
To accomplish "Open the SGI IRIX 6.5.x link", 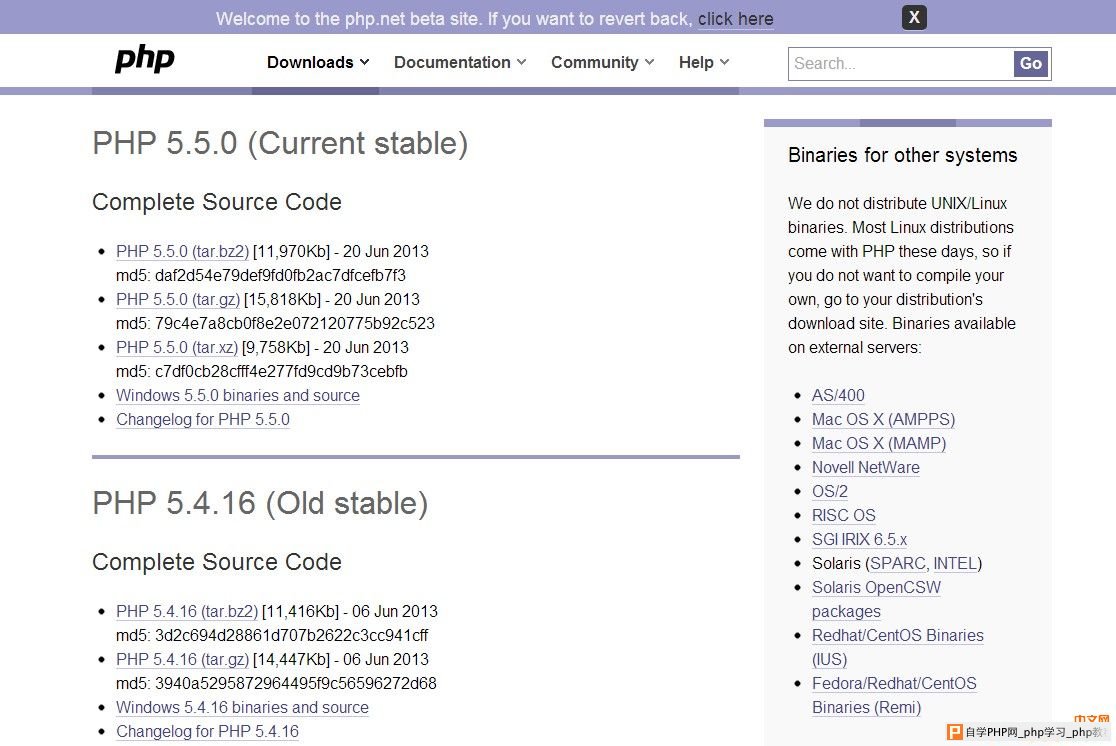I will (x=859, y=540).
